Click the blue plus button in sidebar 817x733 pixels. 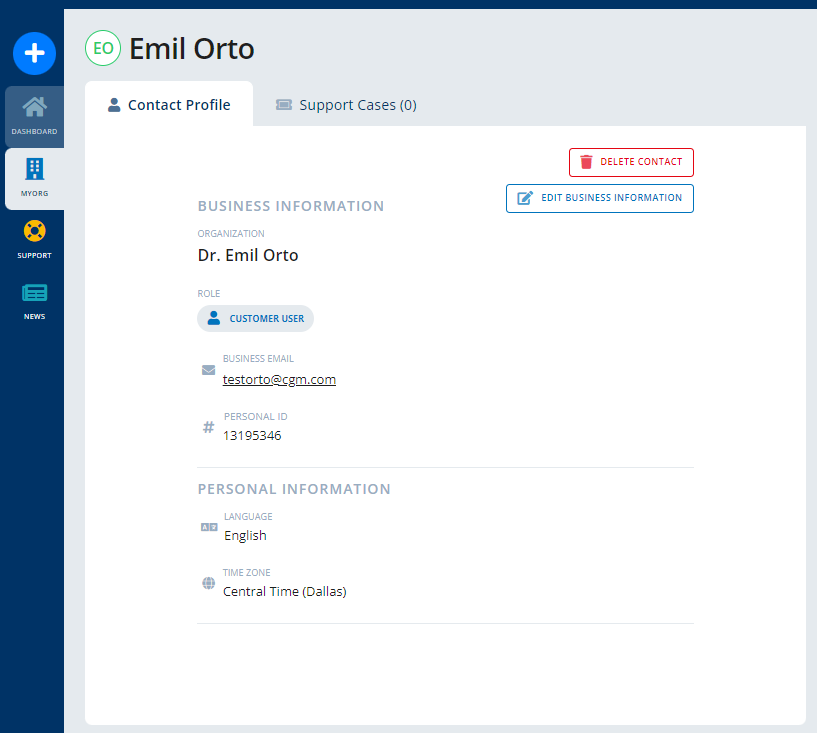(33, 53)
